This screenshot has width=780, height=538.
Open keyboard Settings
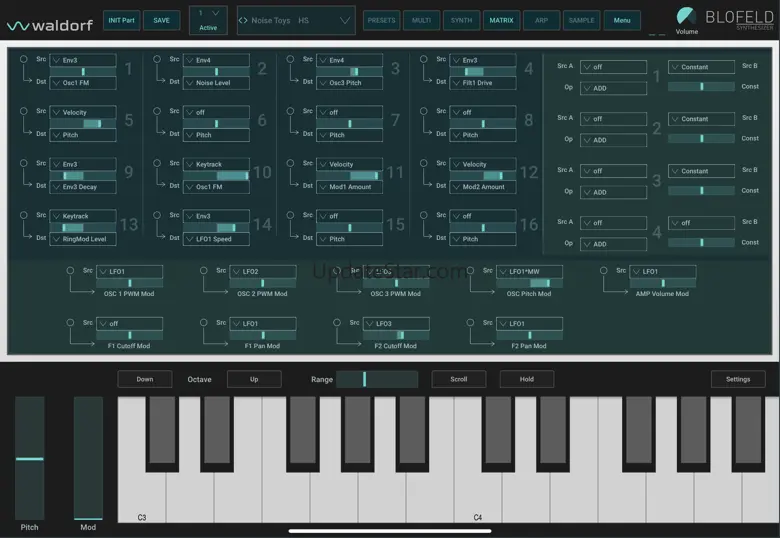coord(738,379)
